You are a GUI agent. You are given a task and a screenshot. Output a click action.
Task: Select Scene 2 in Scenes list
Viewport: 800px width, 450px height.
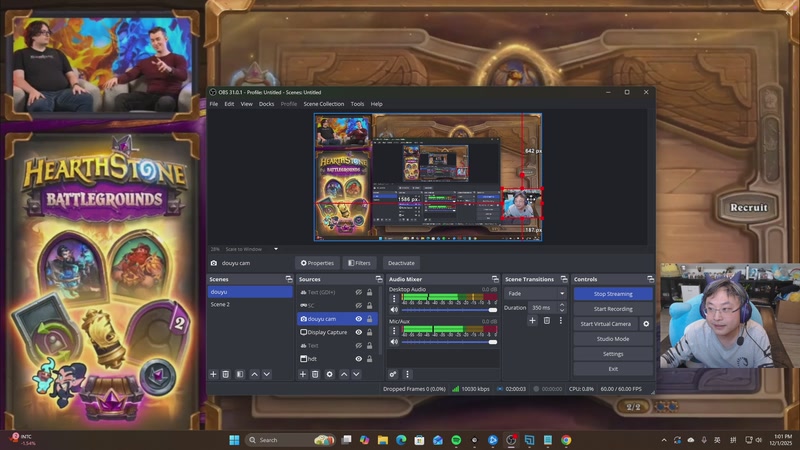(x=250, y=304)
